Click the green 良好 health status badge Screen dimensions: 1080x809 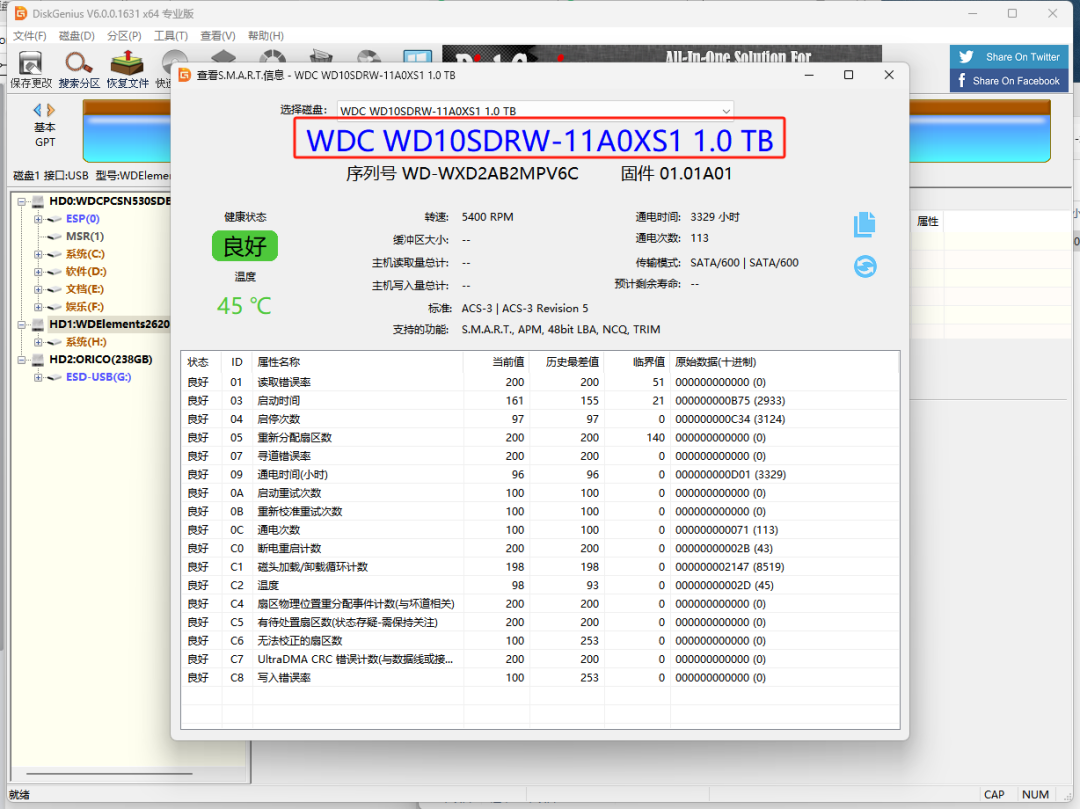coord(245,246)
